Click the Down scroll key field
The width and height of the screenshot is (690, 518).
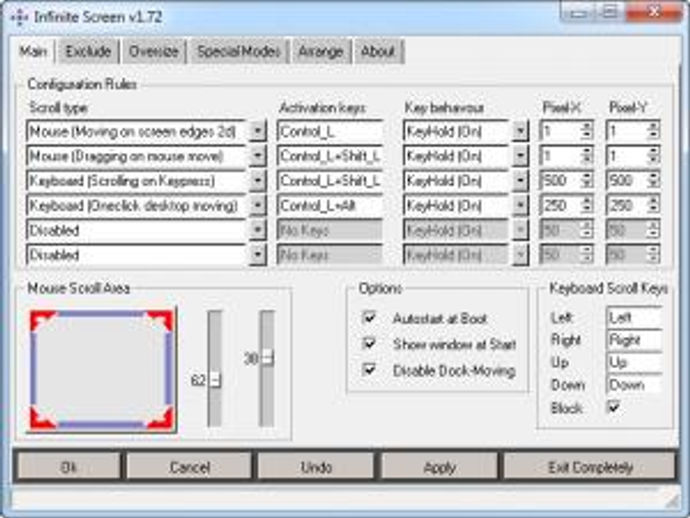(634, 386)
